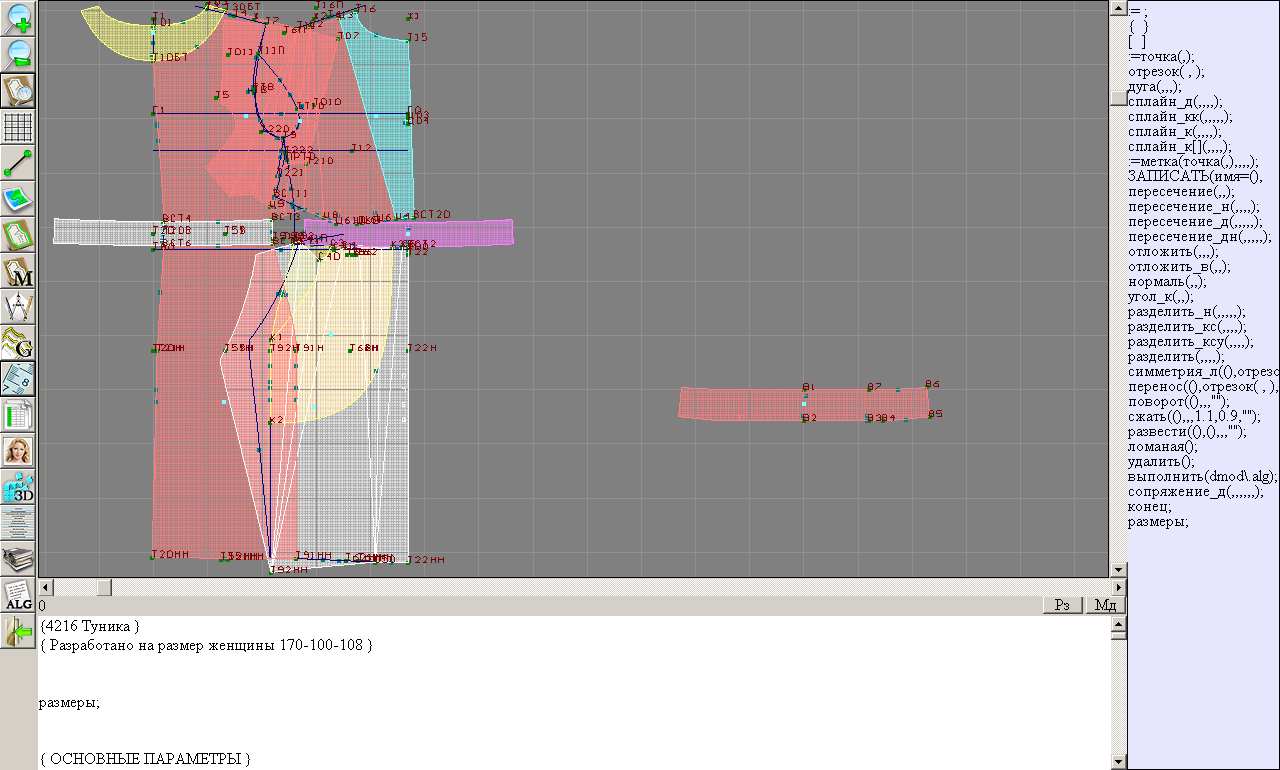This screenshot has height=770, width=1280.
Task: Open the woman portrait icon
Action: [19, 451]
